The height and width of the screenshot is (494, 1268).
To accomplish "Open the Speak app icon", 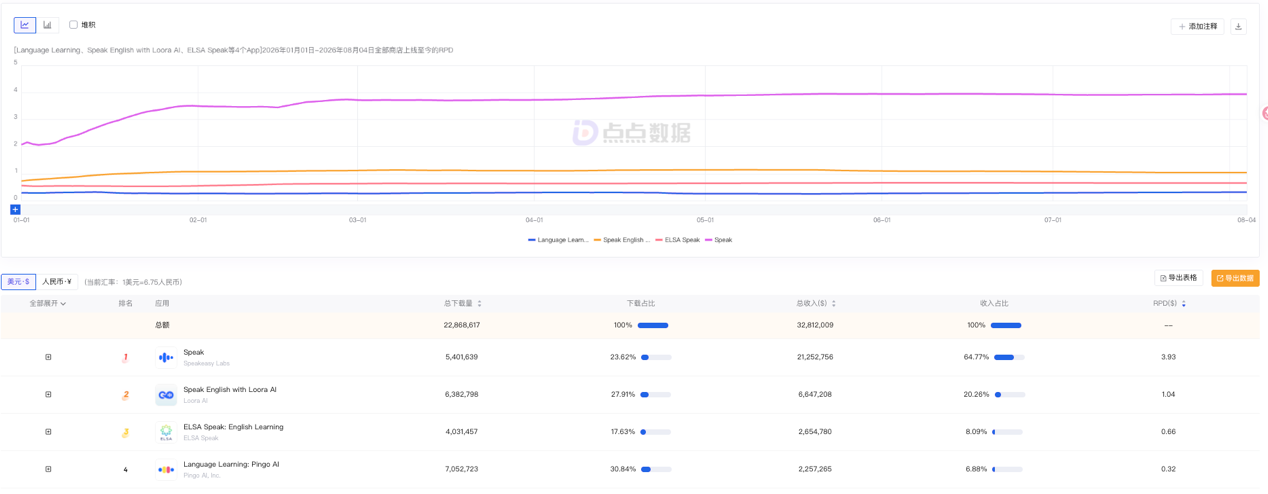I will (166, 357).
